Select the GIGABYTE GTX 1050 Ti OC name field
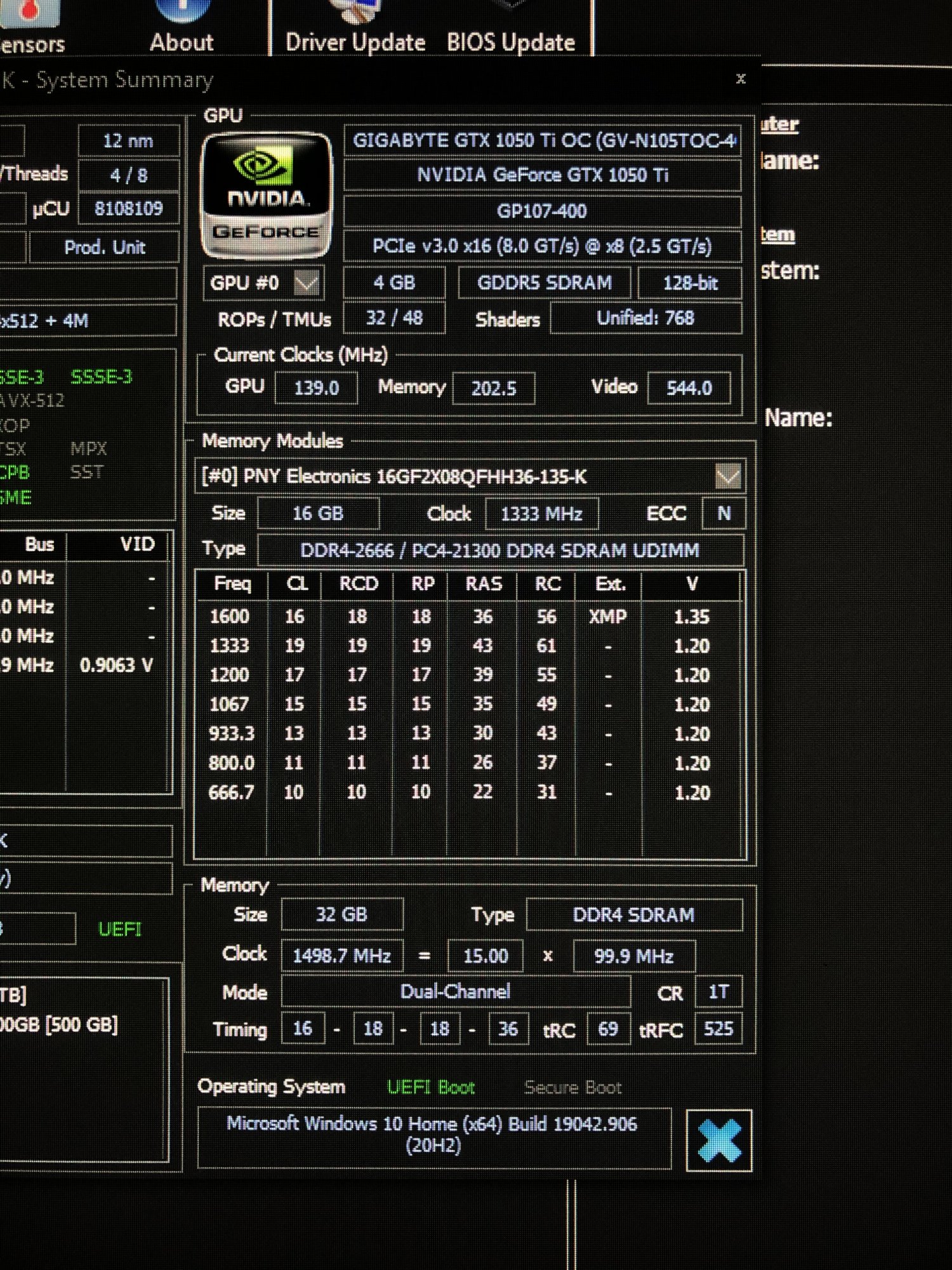The height and width of the screenshot is (1270, 952). 543,140
